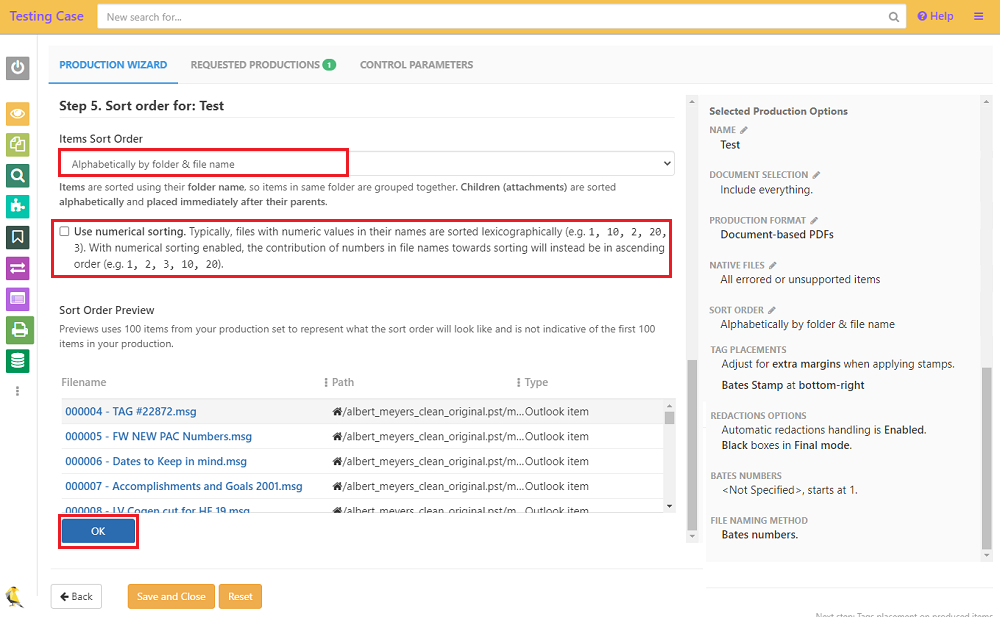This screenshot has height=617, width=1000.
Task: Click the Save and Close button
Action: click(170, 595)
